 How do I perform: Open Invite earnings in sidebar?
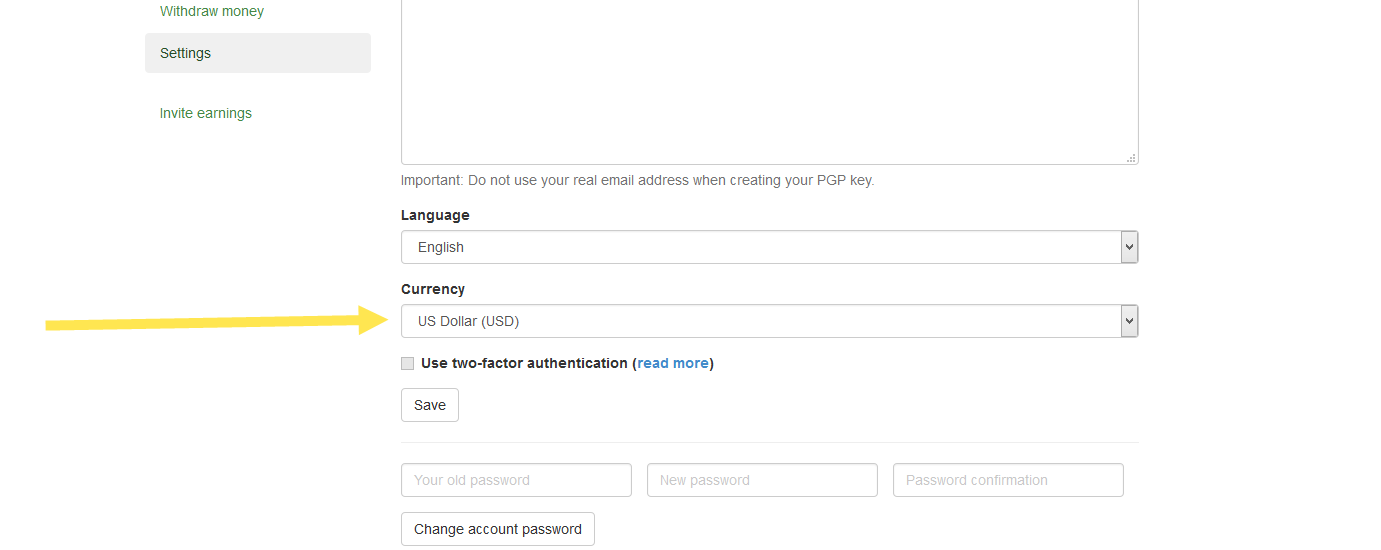[x=206, y=113]
